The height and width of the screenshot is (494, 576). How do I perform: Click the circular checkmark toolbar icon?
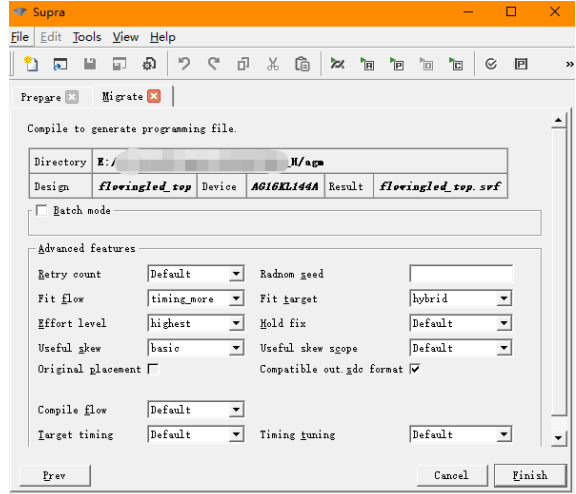491,64
